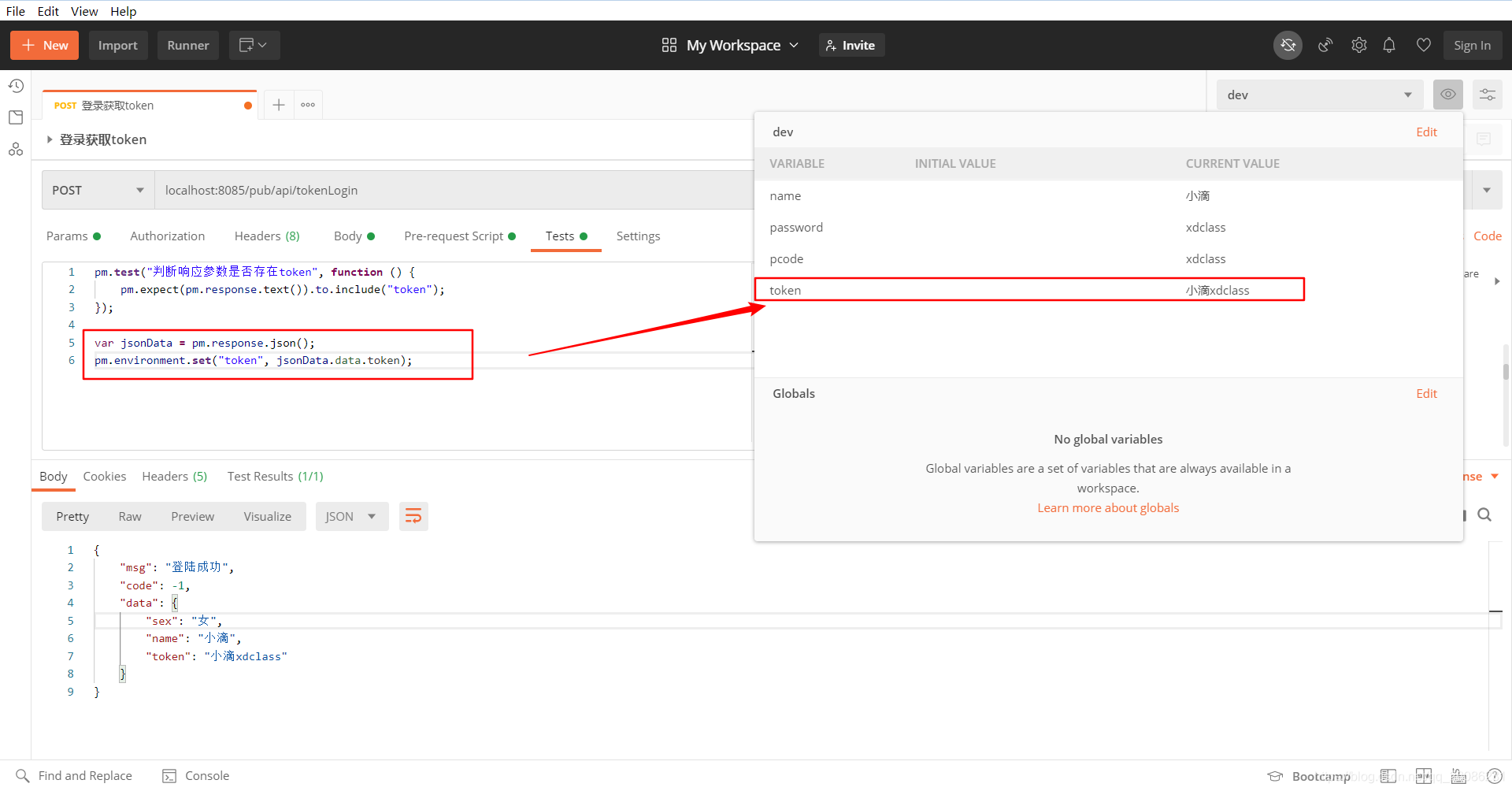Viewport: 1512px width, 791px height.
Task: Add a new request tab
Action: coord(279,105)
